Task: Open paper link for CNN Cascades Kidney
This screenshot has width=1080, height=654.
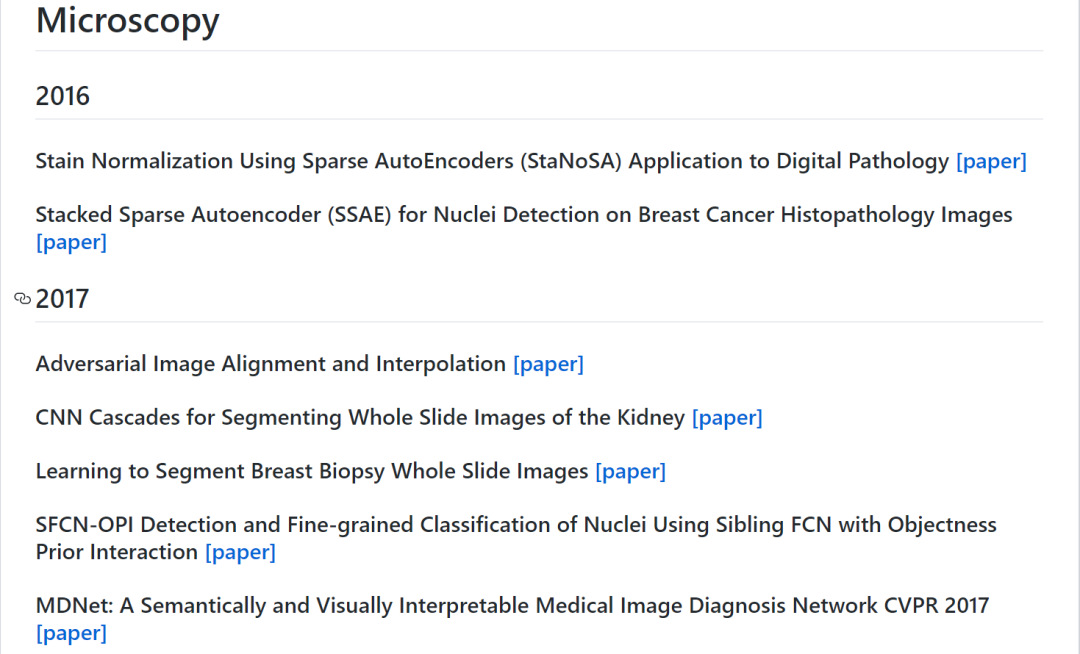Action: (x=727, y=418)
